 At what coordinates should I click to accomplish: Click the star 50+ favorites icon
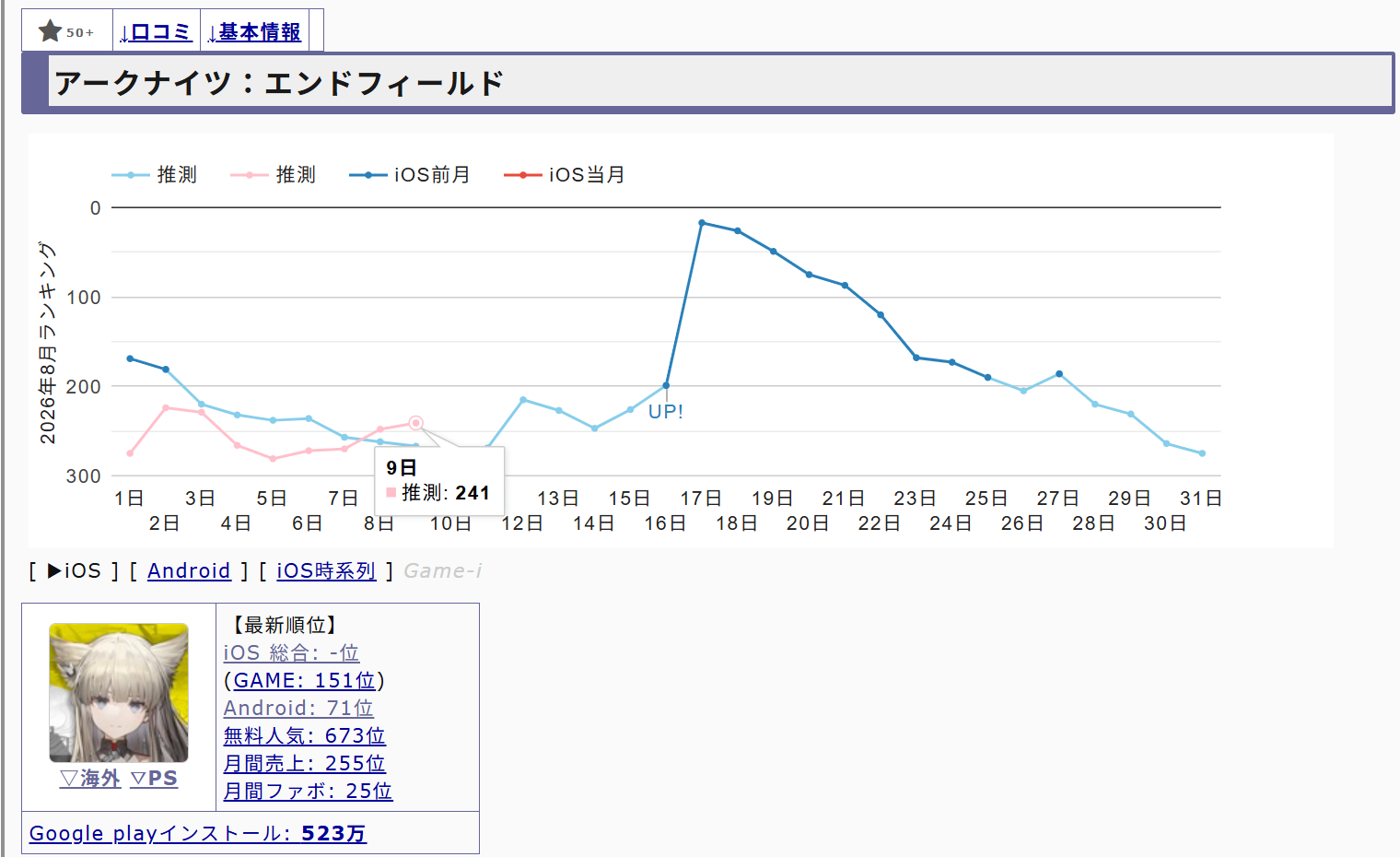click(66, 31)
